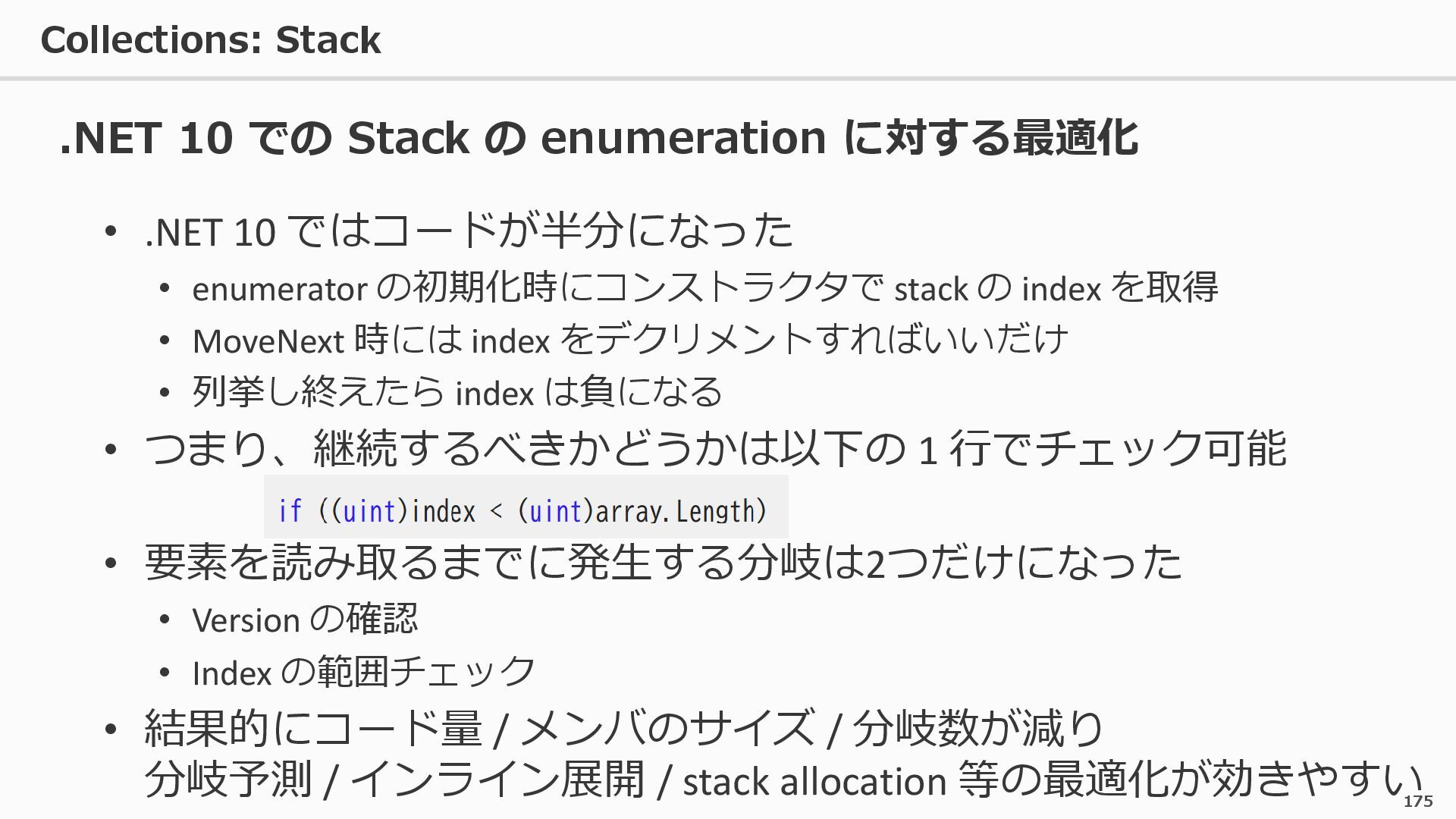The height and width of the screenshot is (819, 1456).
Task: Click the 'enumerator の初期化時に' sub-bullet line
Action: 704,288
